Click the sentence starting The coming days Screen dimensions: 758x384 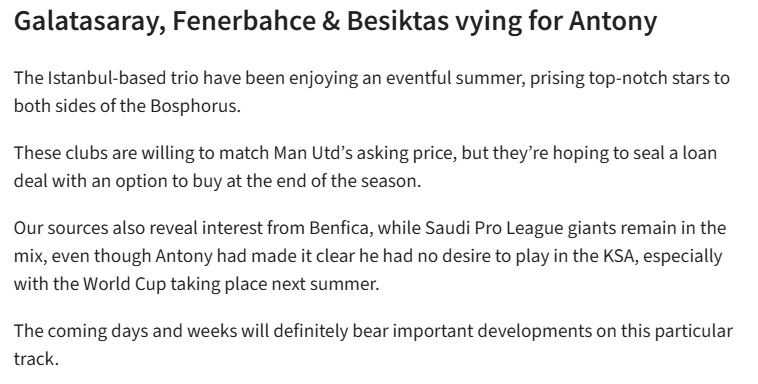pos(373,345)
